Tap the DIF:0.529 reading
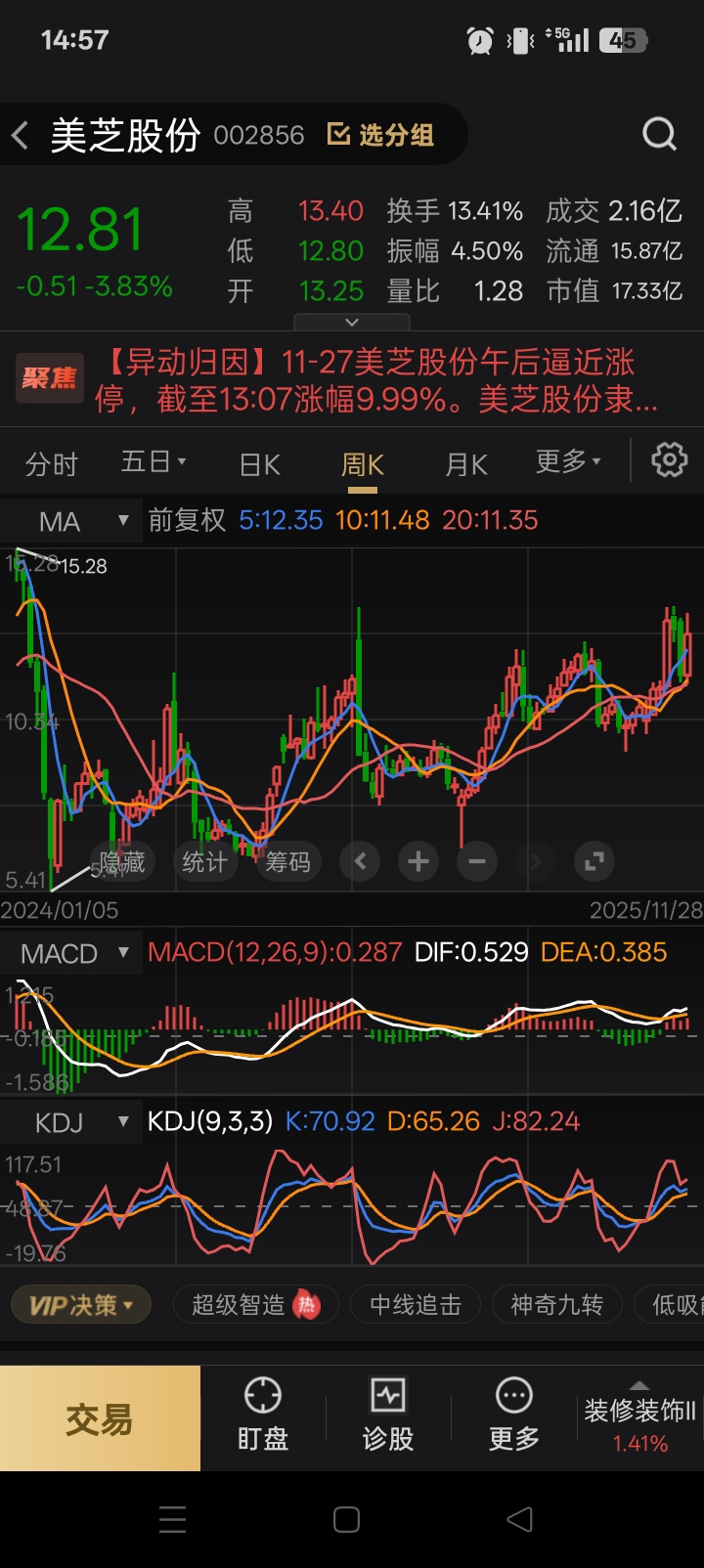Screen dimensions: 704x1568 click(471, 952)
